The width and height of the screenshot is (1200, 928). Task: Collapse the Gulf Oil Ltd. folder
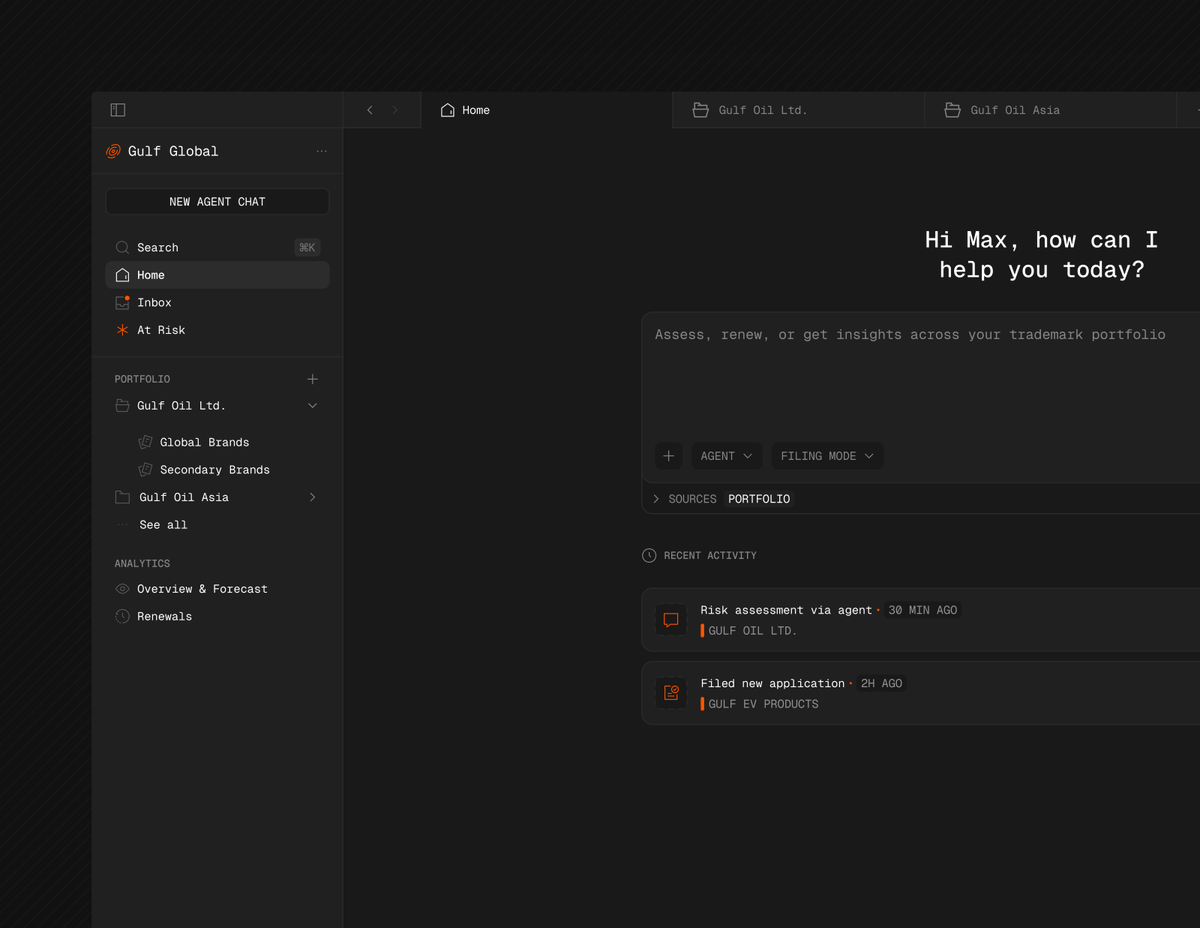click(x=312, y=406)
